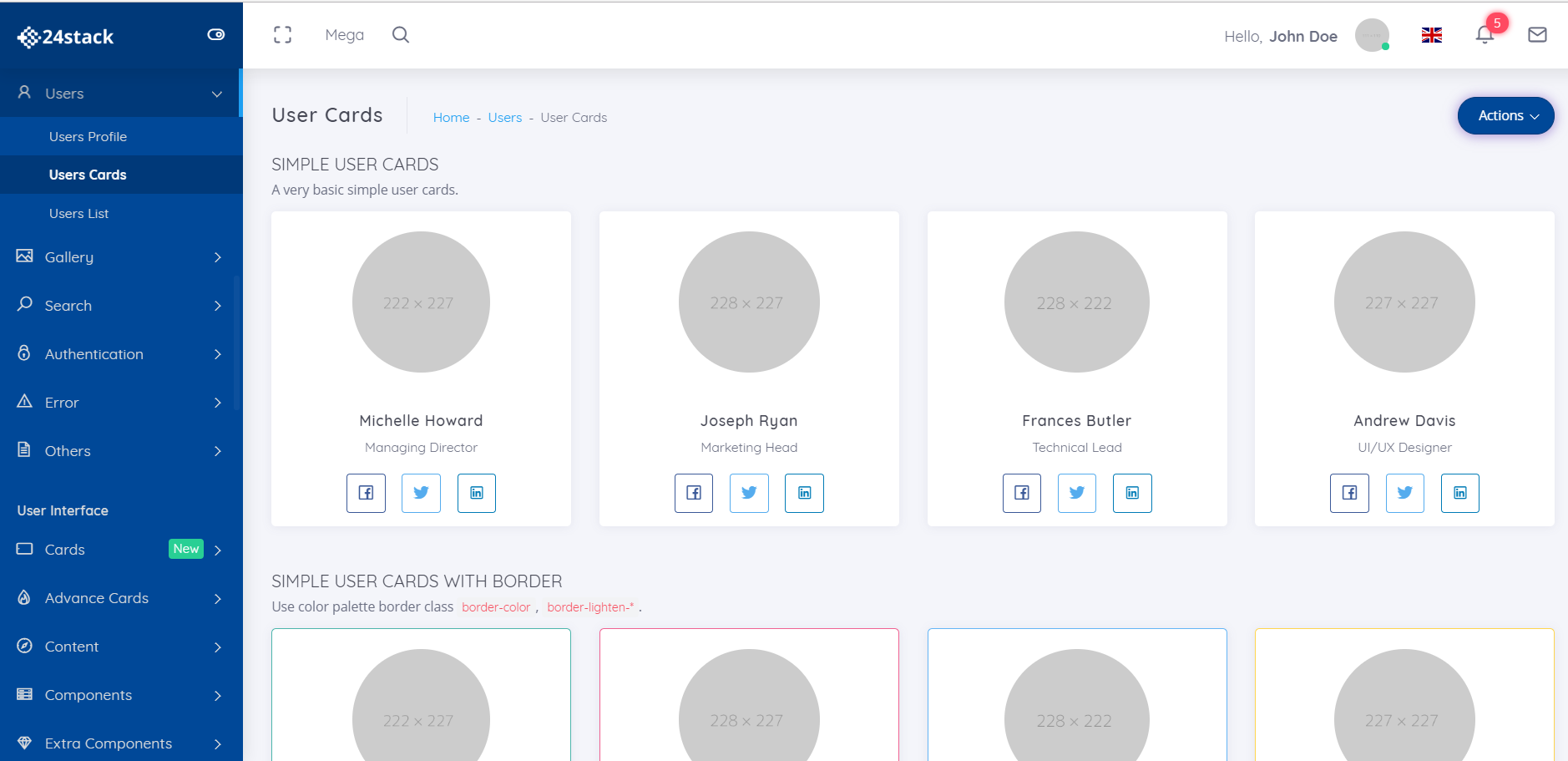Image resolution: width=1568 pixels, height=761 pixels.
Task: Open the mail envelope icon
Action: pyautogui.click(x=1537, y=35)
